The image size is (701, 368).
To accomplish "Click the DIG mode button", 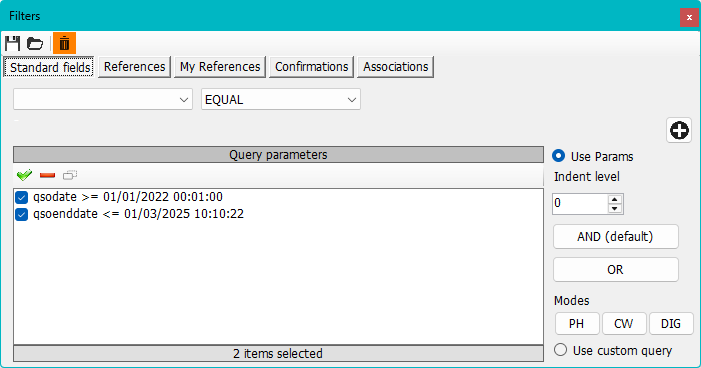I will coord(671,324).
